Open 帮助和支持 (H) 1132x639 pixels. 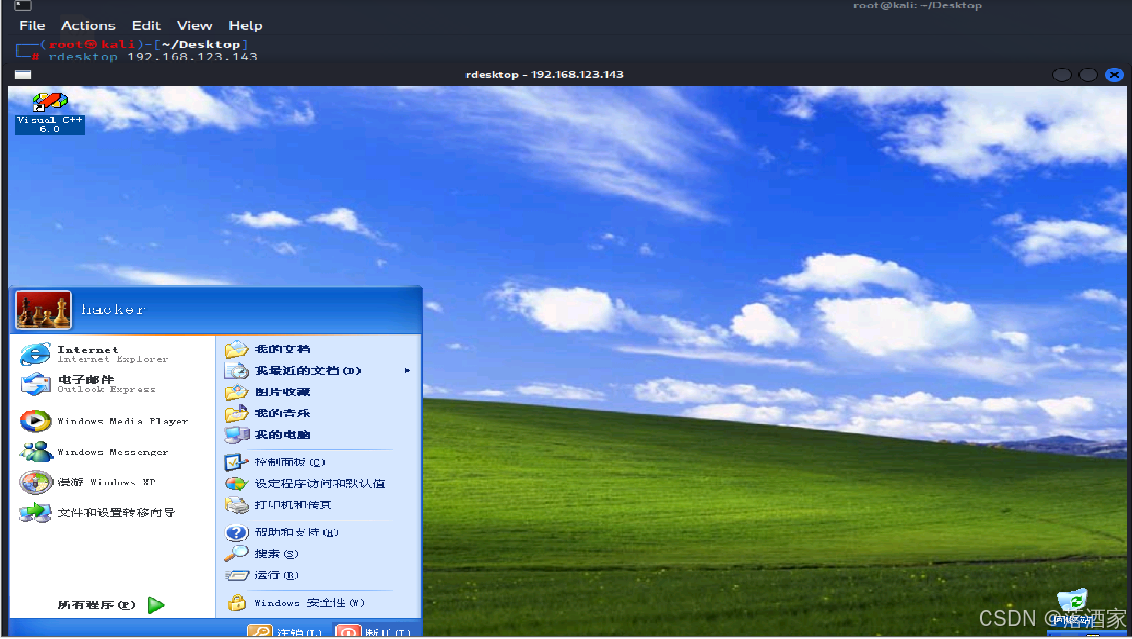(x=282, y=533)
